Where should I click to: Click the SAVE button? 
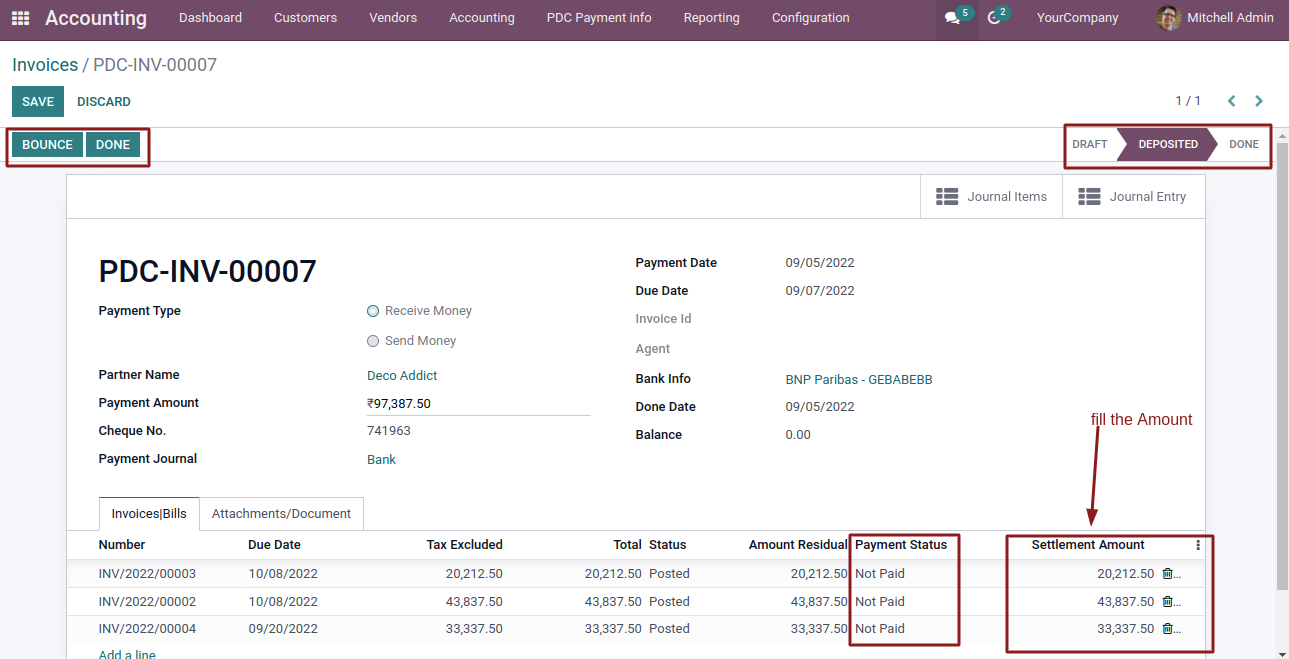coord(38,102)
